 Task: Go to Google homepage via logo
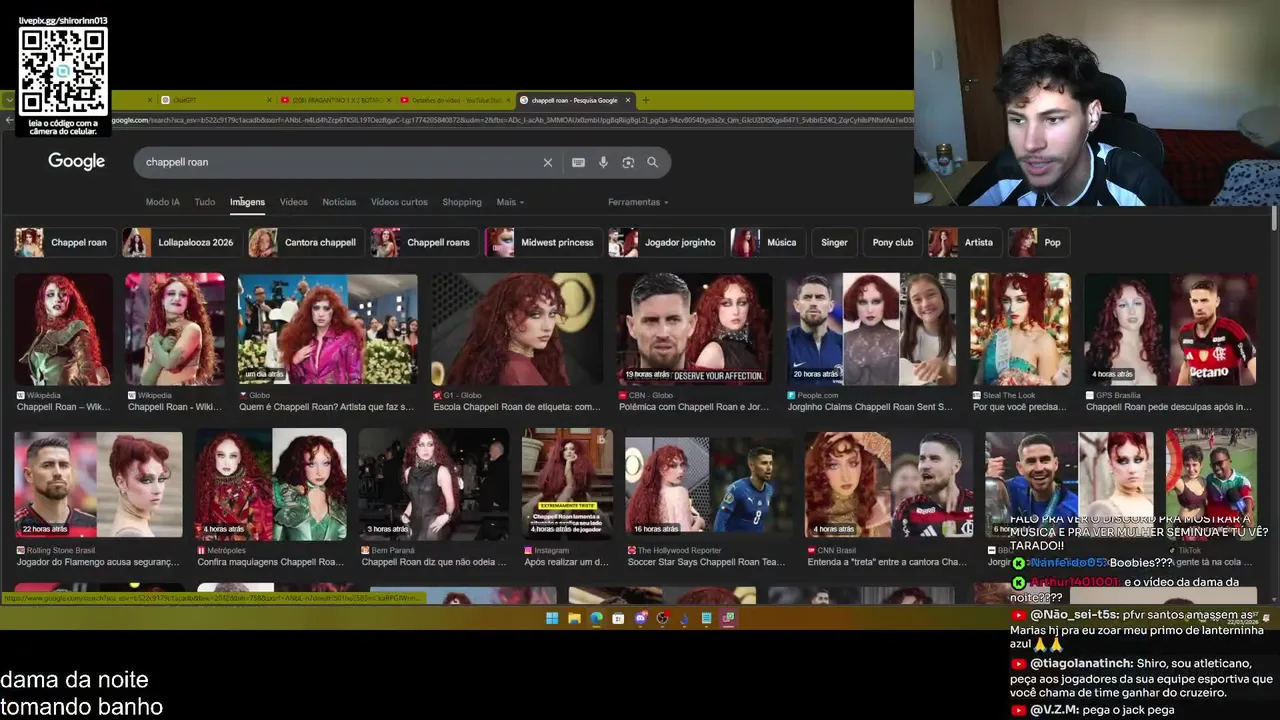pyautogui.click(x=76, y=162)
